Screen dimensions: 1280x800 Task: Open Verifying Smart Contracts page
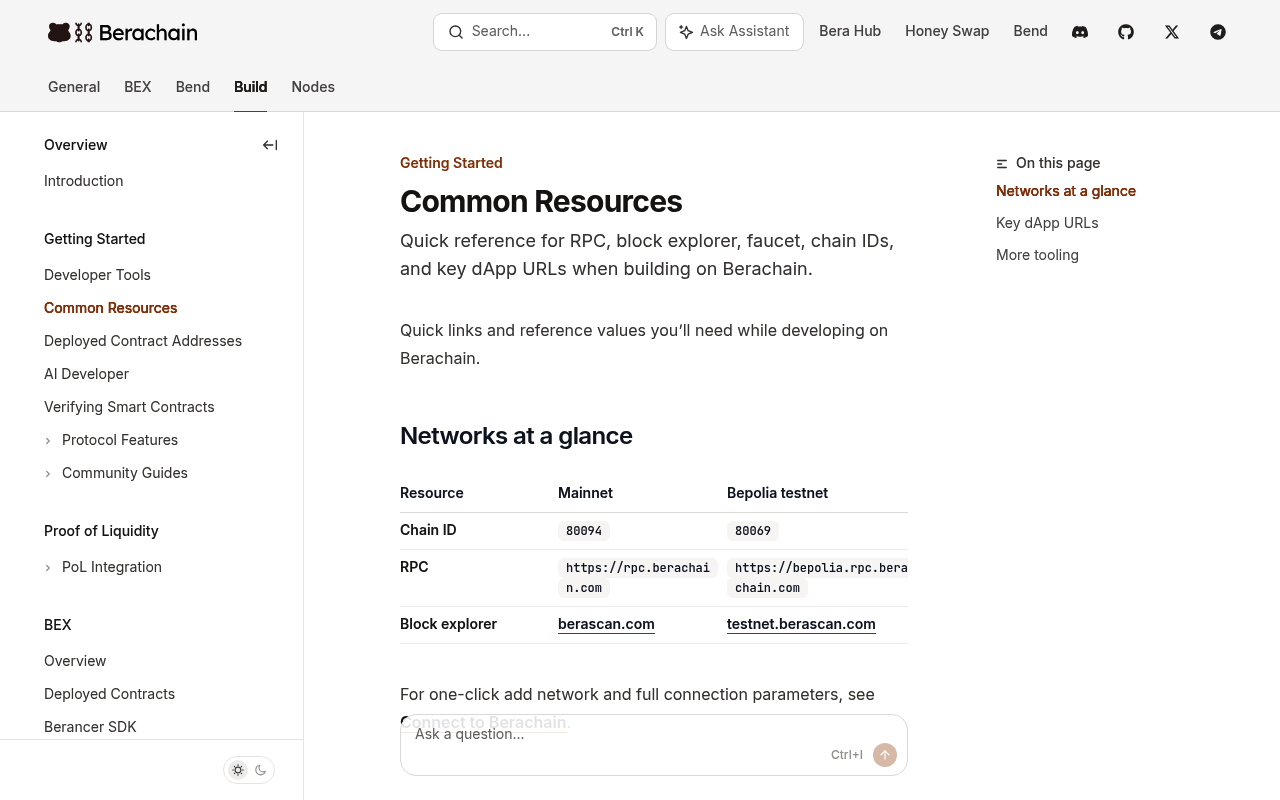click(x=129, y=407)
